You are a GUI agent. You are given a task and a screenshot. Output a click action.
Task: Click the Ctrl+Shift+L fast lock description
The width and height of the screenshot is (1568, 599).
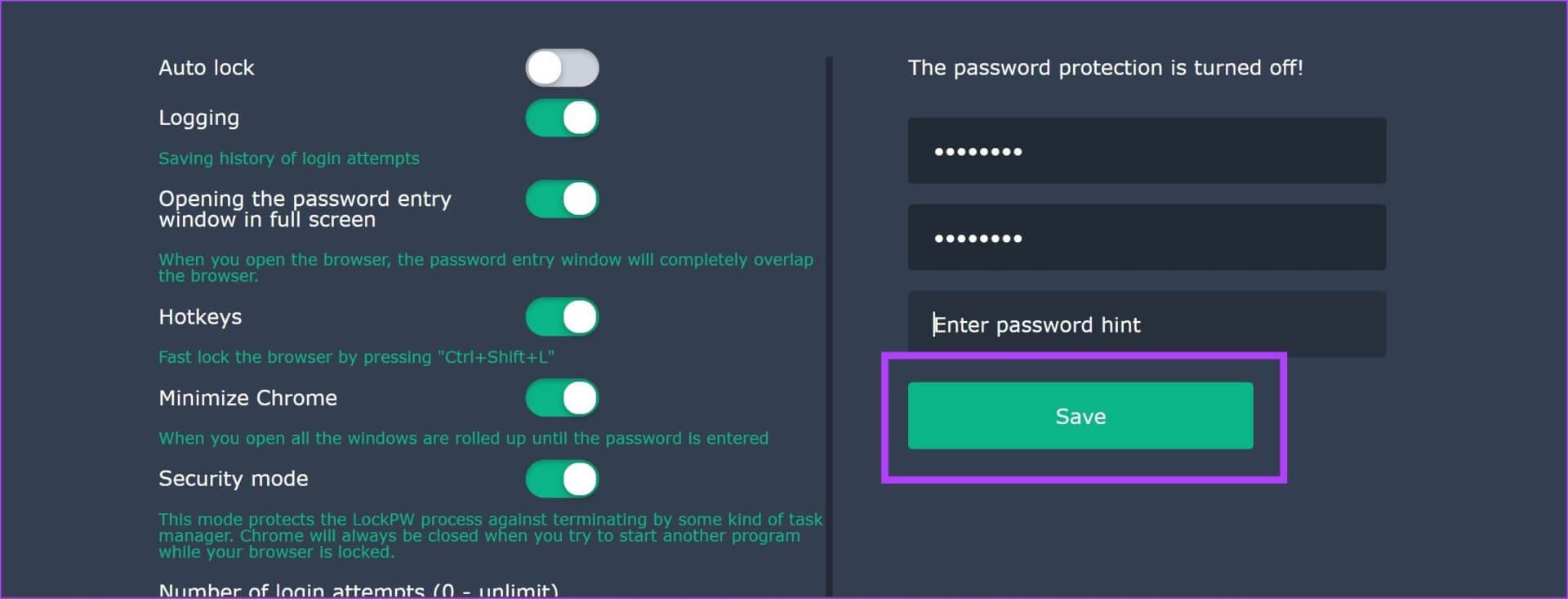(x=356, y=357)
